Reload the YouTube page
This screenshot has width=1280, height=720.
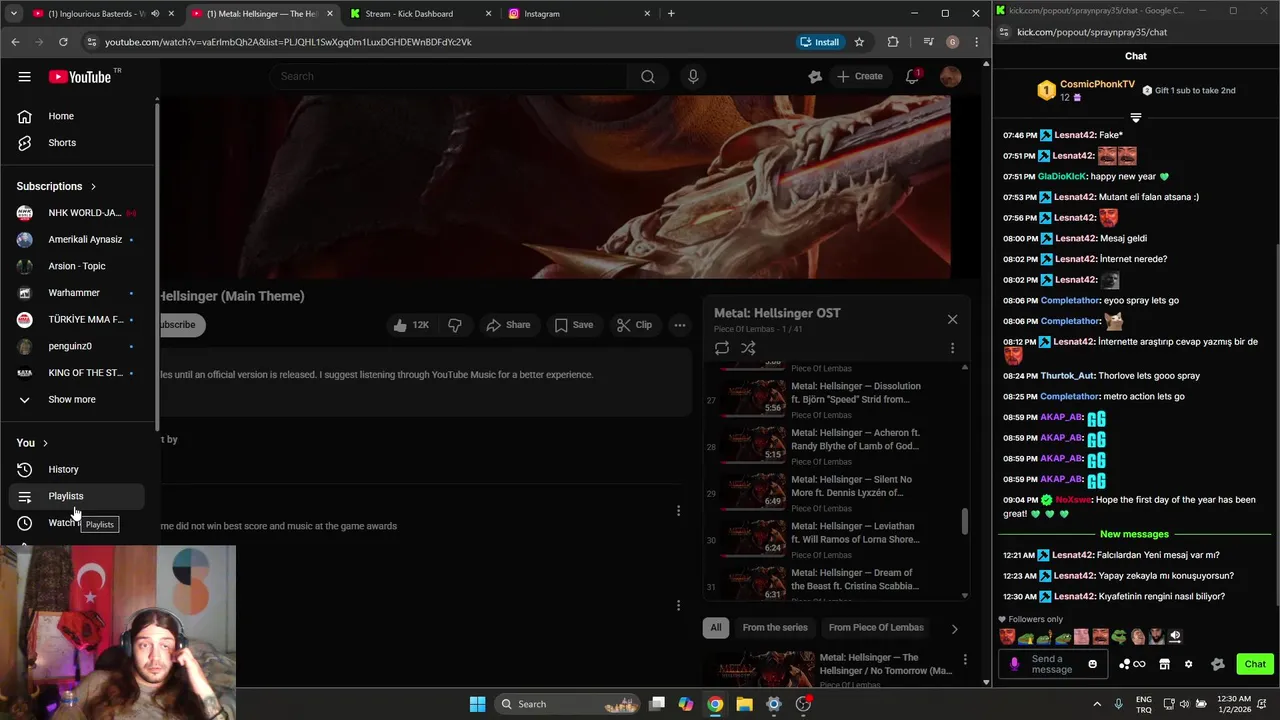(63, 42)
